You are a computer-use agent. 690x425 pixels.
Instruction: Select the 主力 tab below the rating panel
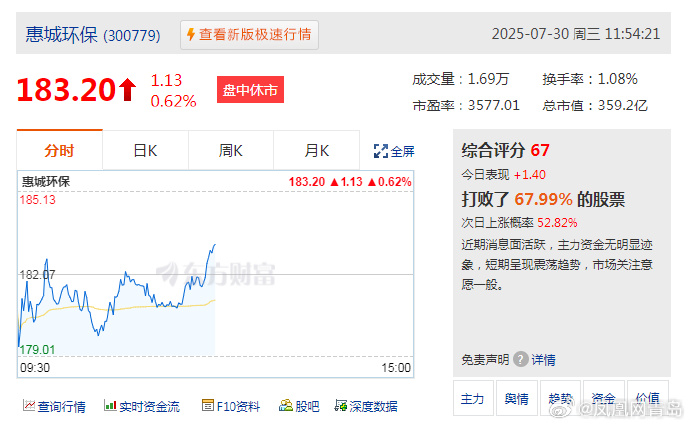click(x=473, y=399)
